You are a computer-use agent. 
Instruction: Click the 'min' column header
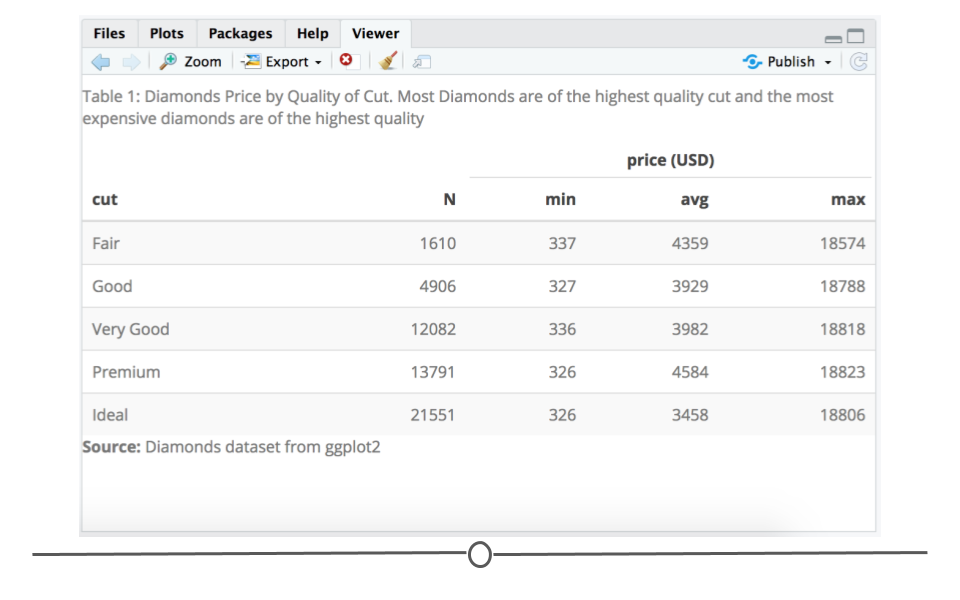pyautogui.click(x=561, y=200)
